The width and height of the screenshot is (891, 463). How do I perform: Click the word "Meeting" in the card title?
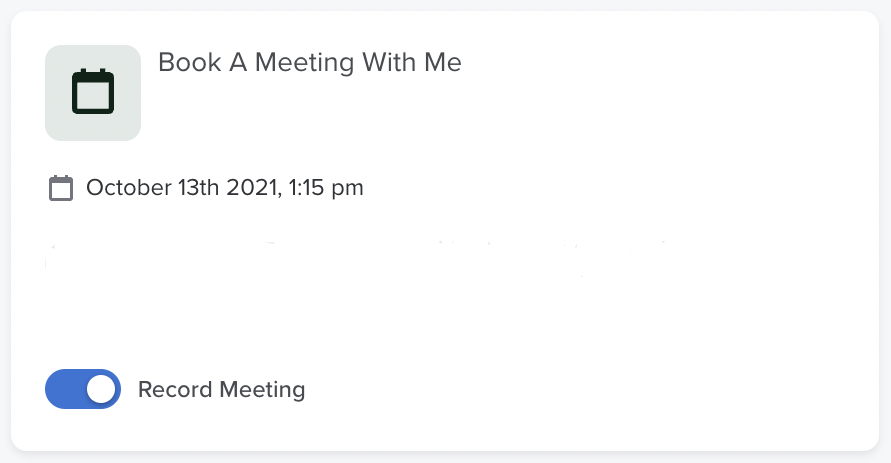click(x=302, y=62)
